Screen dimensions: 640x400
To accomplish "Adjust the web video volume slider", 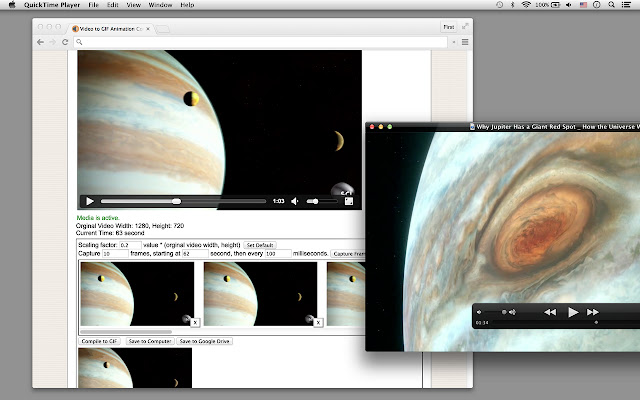I will click(x=322, y=201).
